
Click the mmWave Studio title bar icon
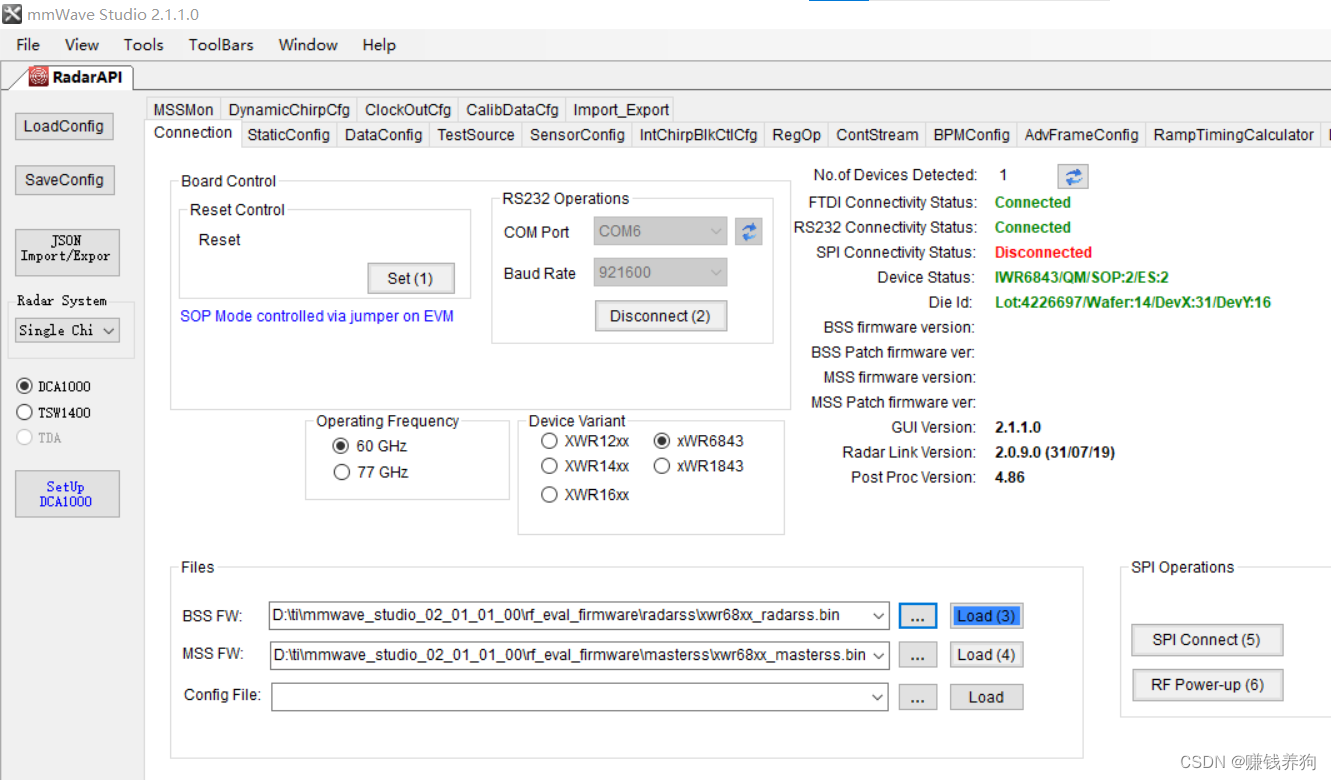[11, 14]
